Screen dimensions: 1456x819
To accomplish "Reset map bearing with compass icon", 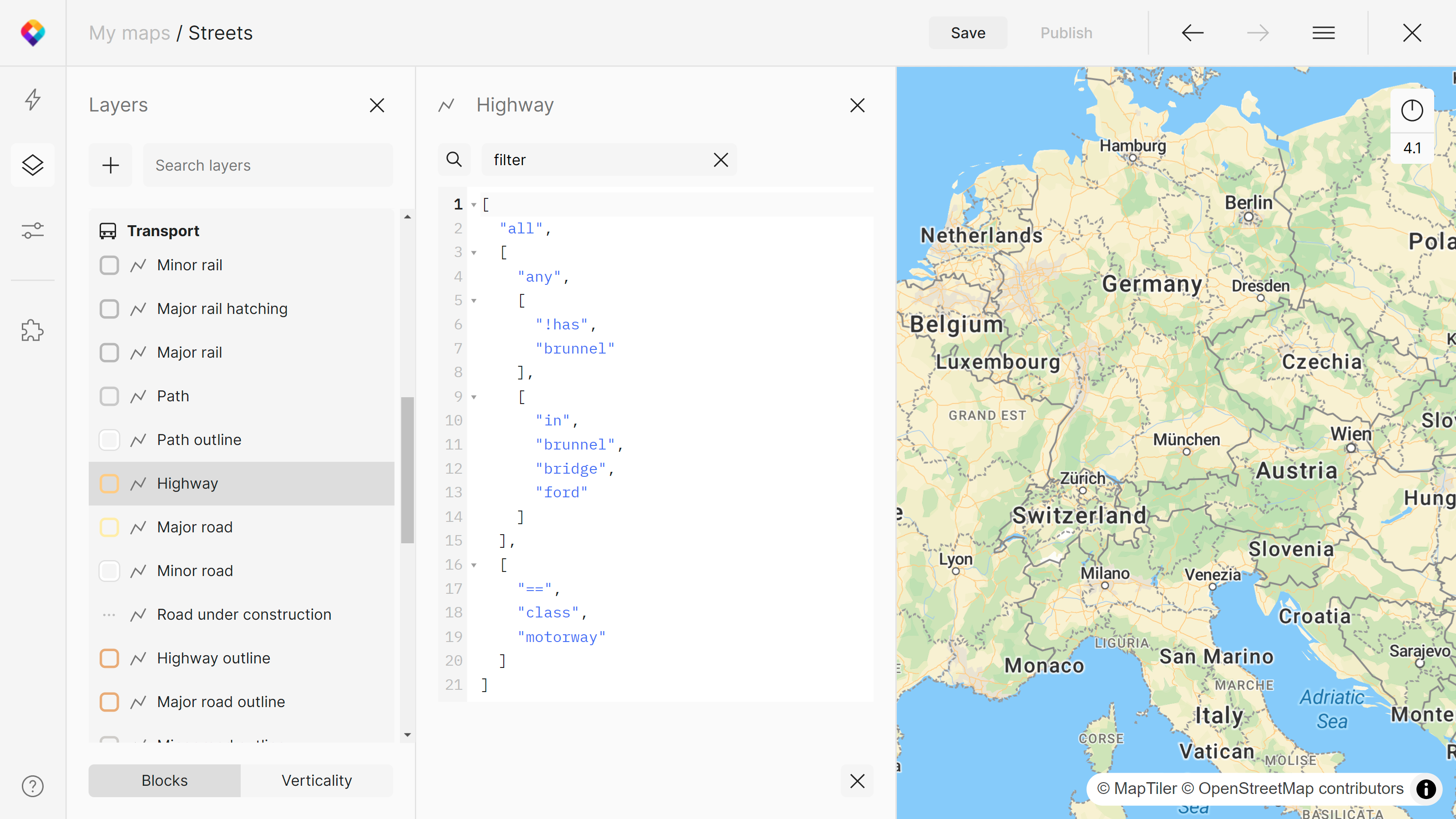I will [x=1411, y=110].
